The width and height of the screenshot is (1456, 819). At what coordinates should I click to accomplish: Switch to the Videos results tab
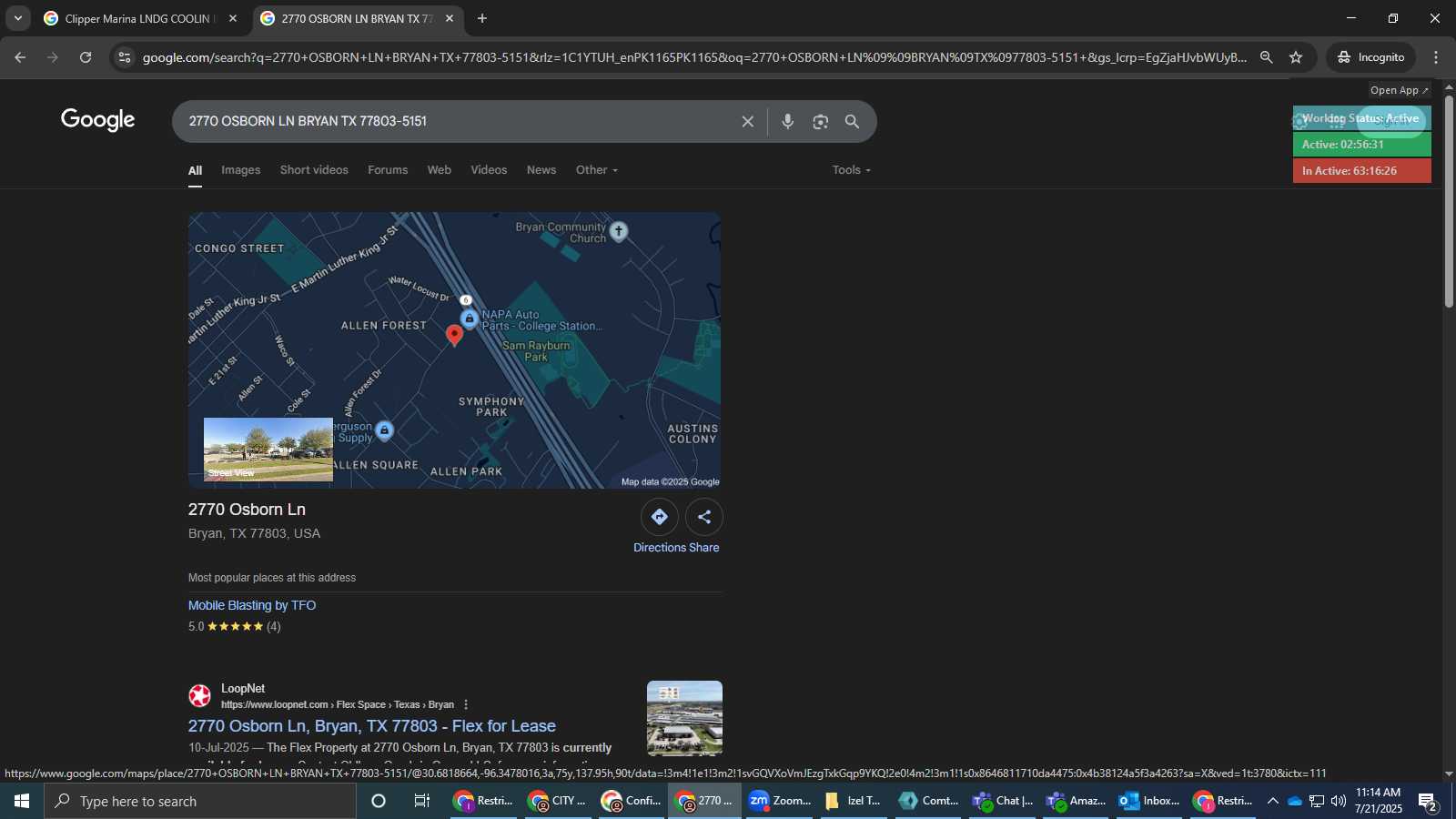click(489, 170)
